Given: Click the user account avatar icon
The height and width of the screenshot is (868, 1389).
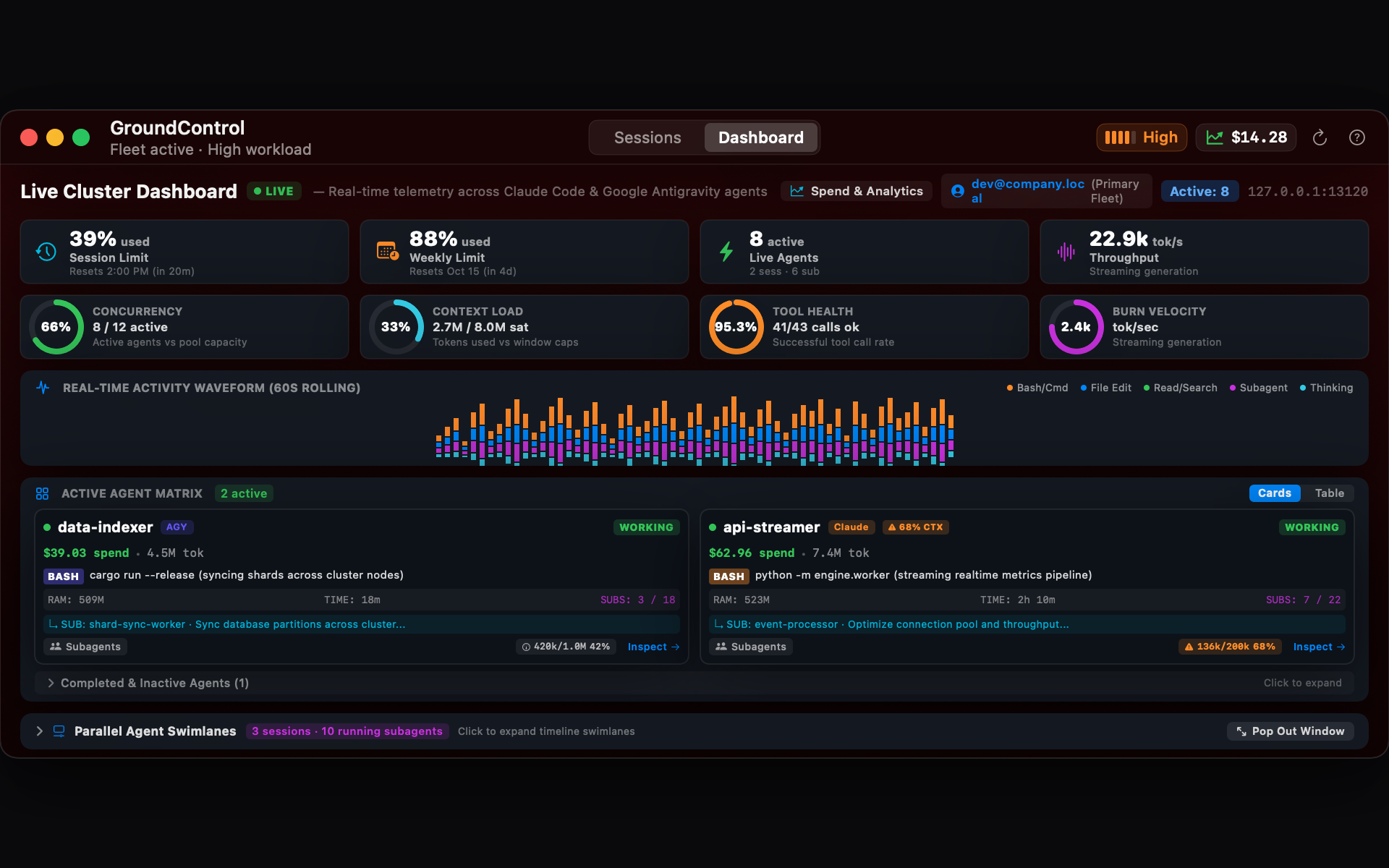Looking at the screenshot, I should click(x=958, y=191).
